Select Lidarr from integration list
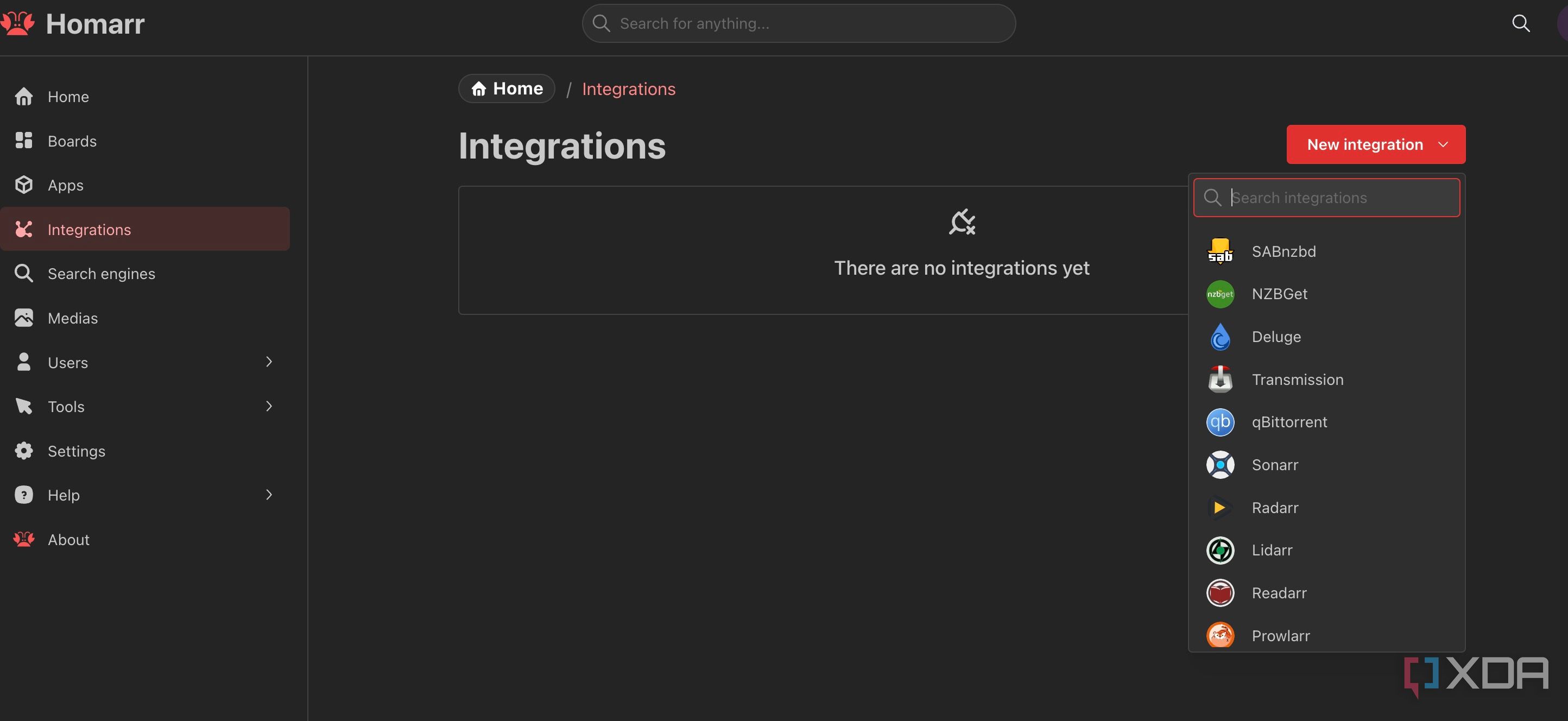 pyautogui.click(x=1326, y=550)
